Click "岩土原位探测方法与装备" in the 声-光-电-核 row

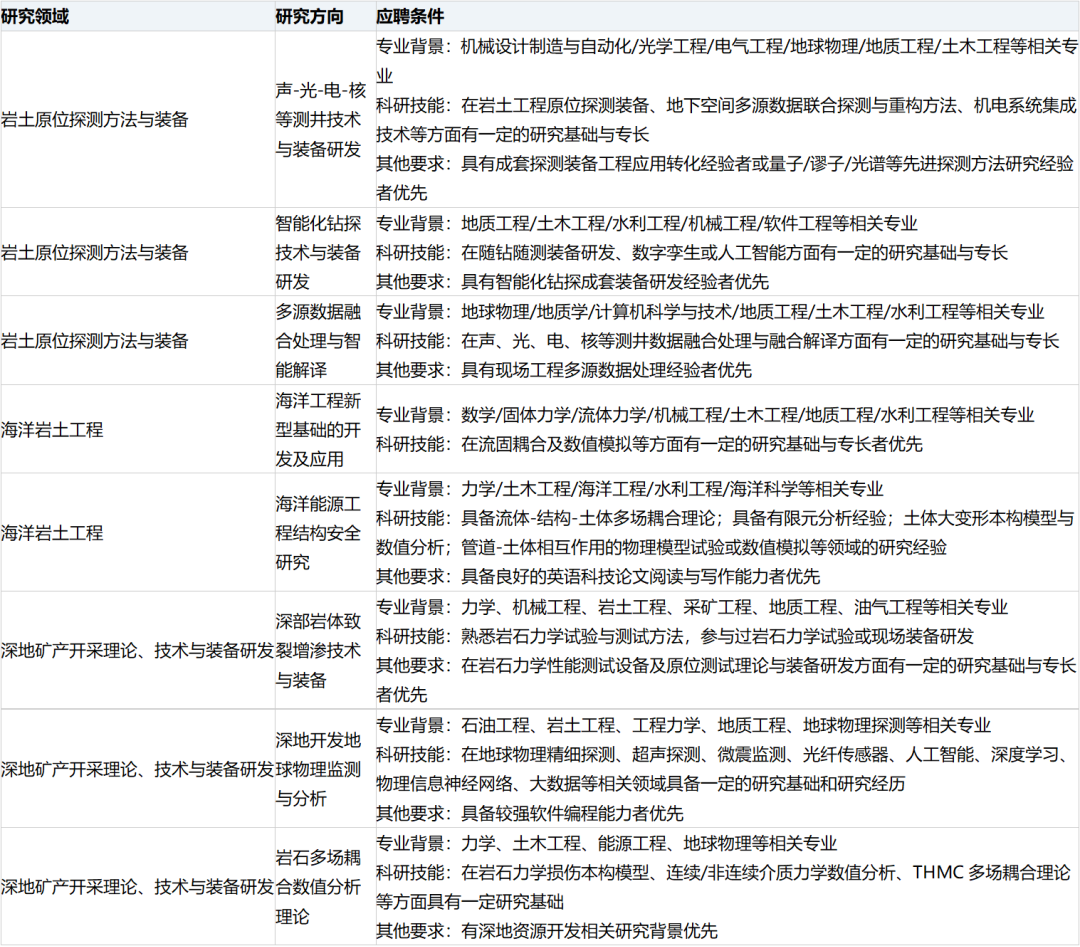pyautogui.click(x=94, y=120)
